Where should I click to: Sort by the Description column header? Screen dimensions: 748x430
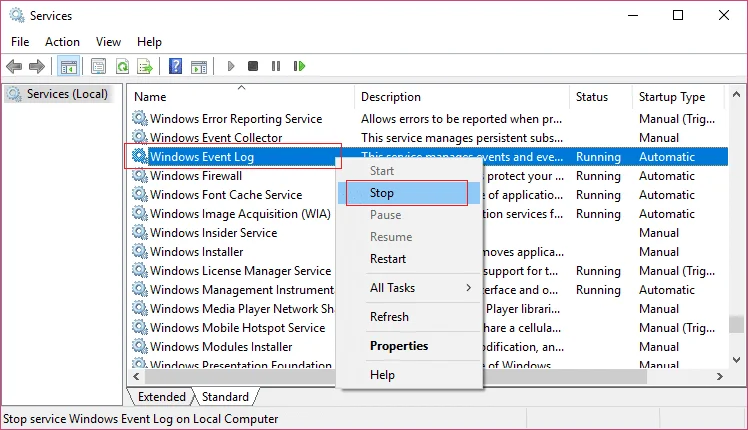(x=462, y=97)
